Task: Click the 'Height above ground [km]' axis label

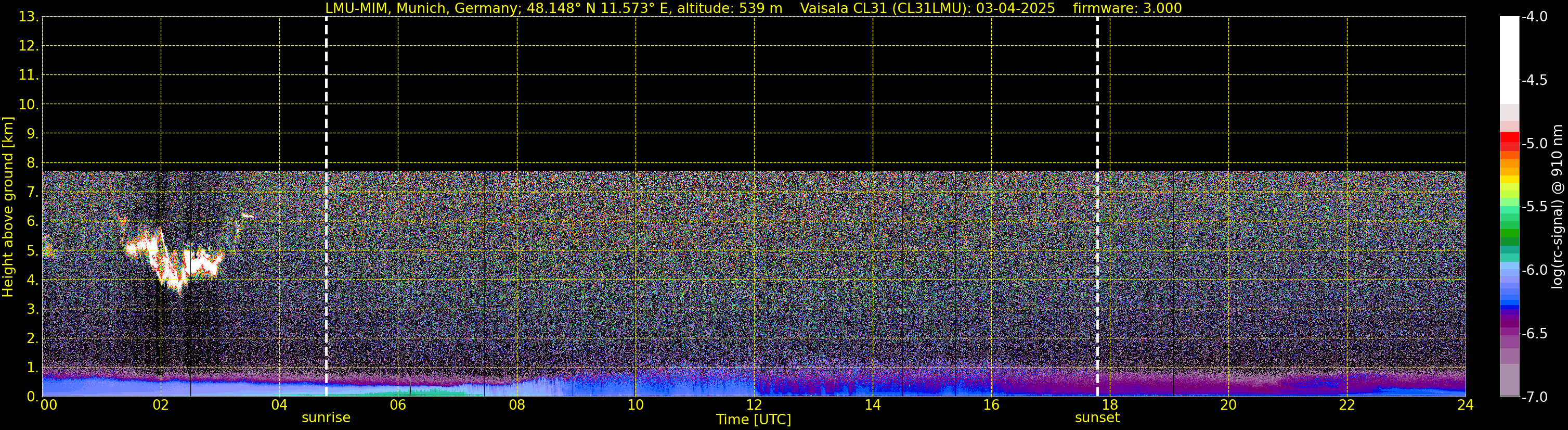Action: (x=8, y=207)
